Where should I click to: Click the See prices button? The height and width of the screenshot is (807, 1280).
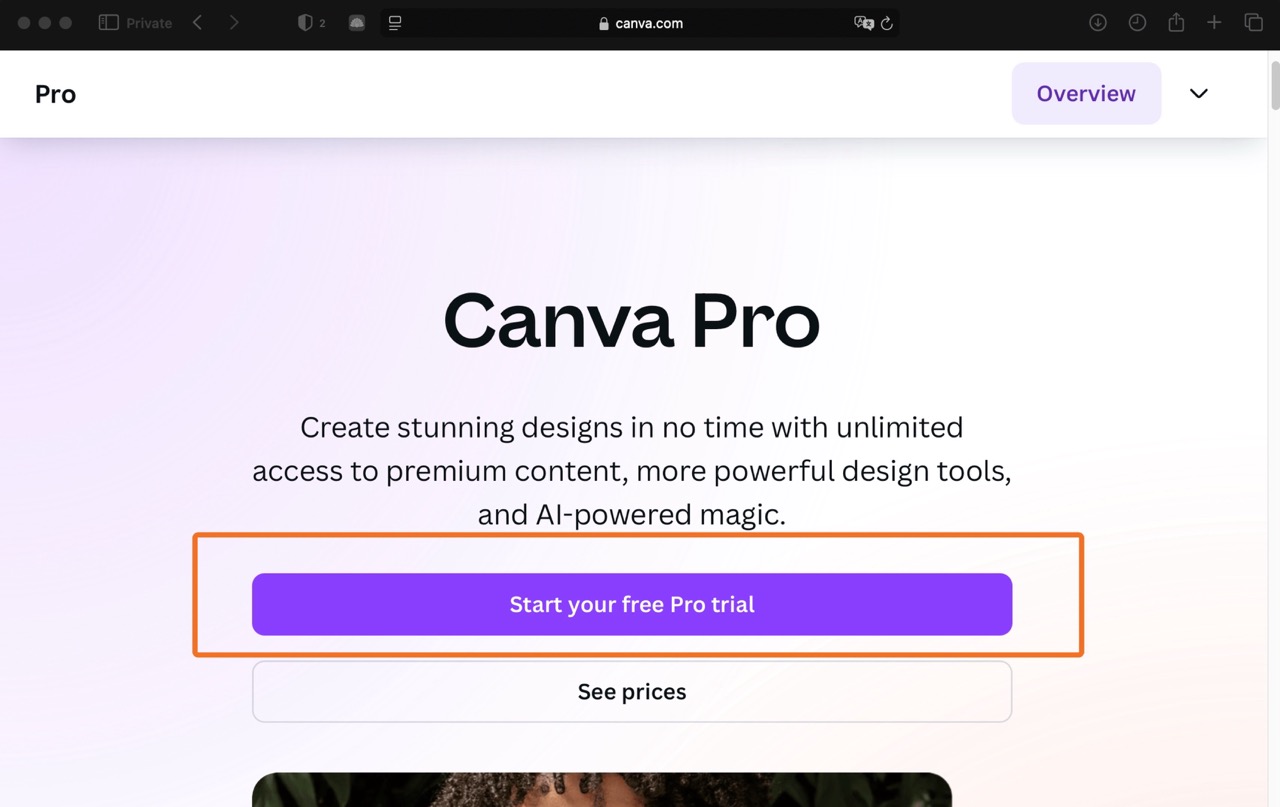632,692
